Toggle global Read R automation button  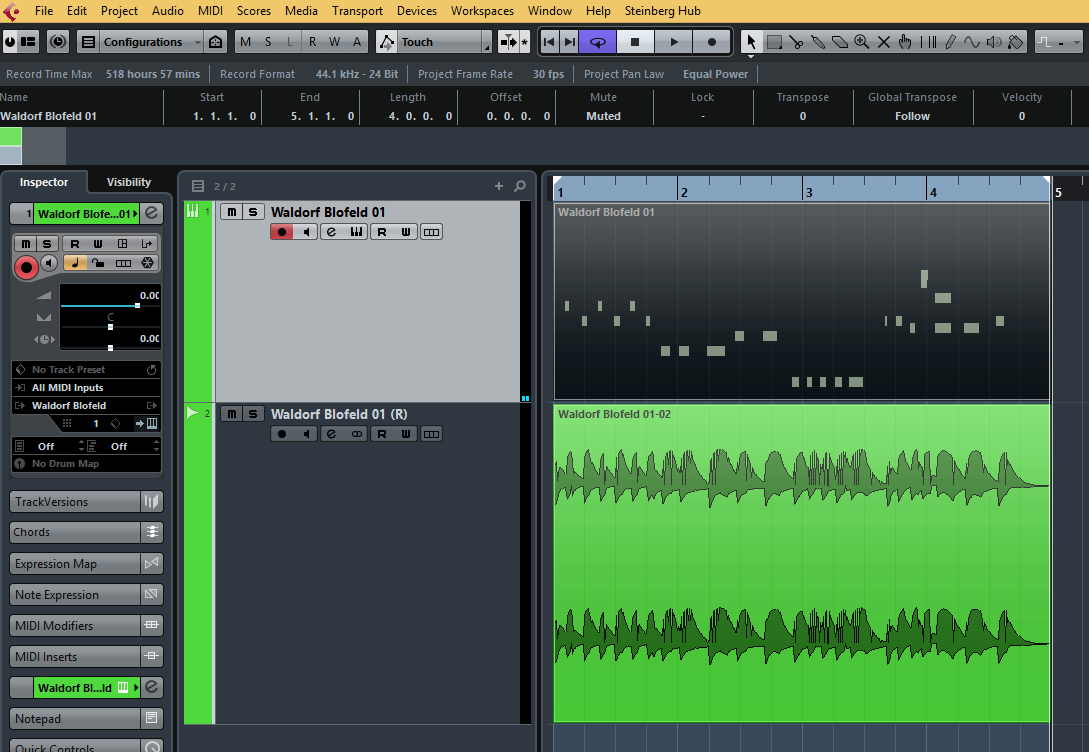pyautogui.click(x=312, y=42)
